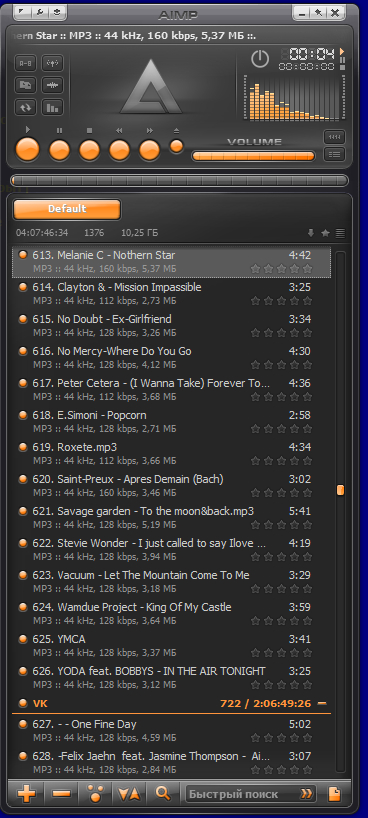Viewport: 368px width, 818px height.
Task: Open settings via the wrench icon
Action: point(40,12)
